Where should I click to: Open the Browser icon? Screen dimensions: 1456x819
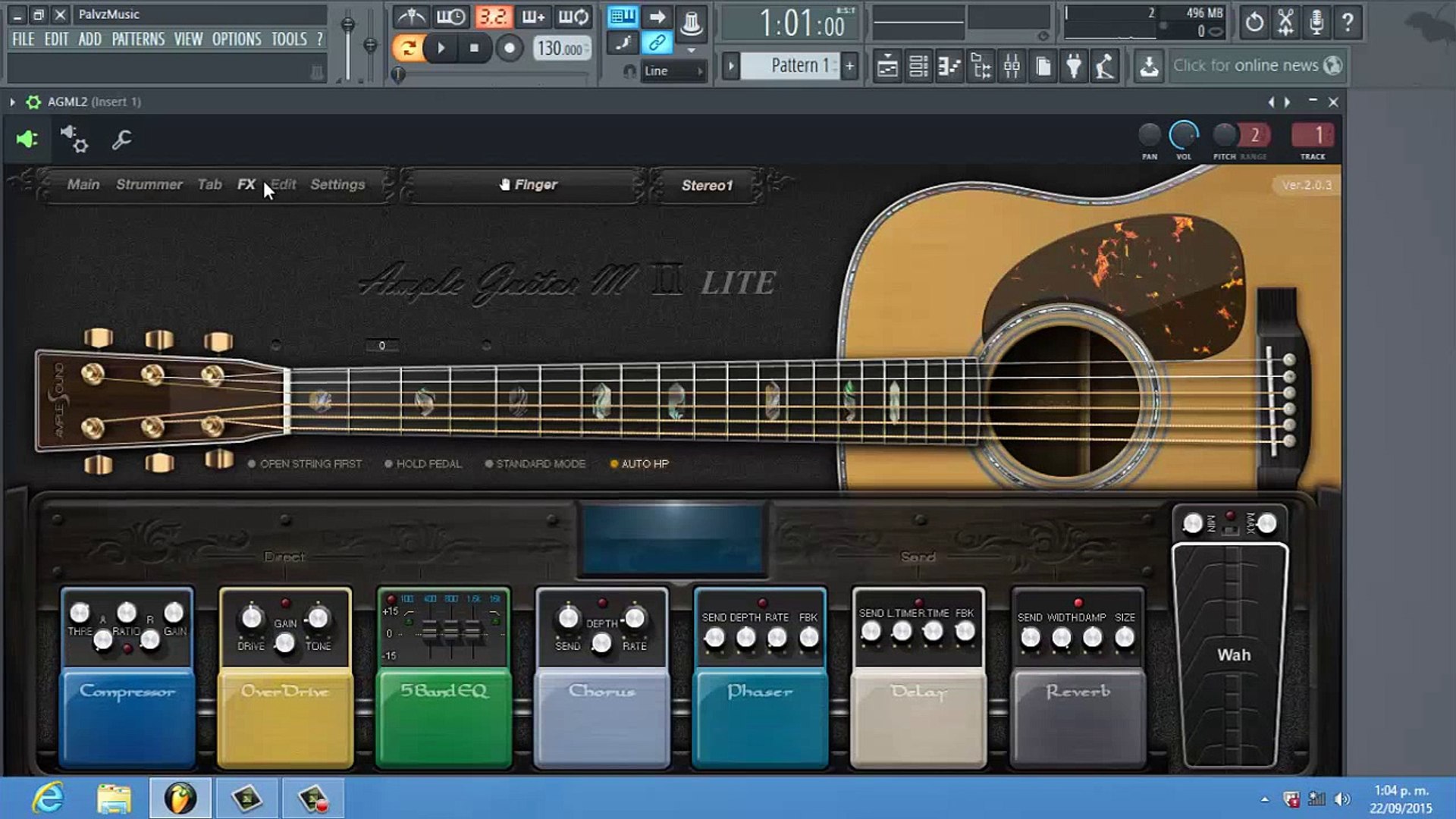pyautogui.click(x=981, y=67)
